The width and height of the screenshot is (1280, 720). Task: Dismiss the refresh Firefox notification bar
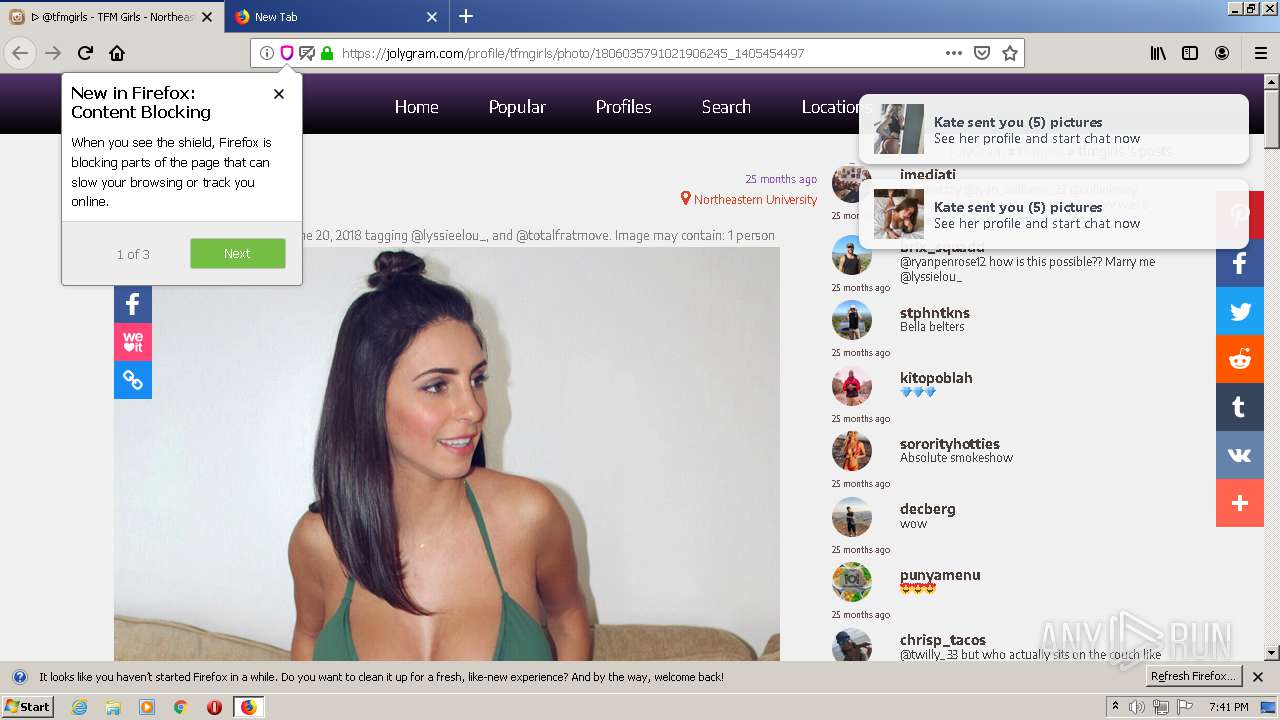pos(1258,677)
